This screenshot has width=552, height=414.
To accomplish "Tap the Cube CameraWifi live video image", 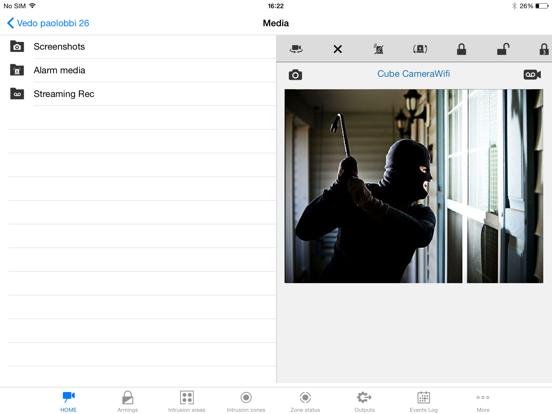I will tap(414, 186).
